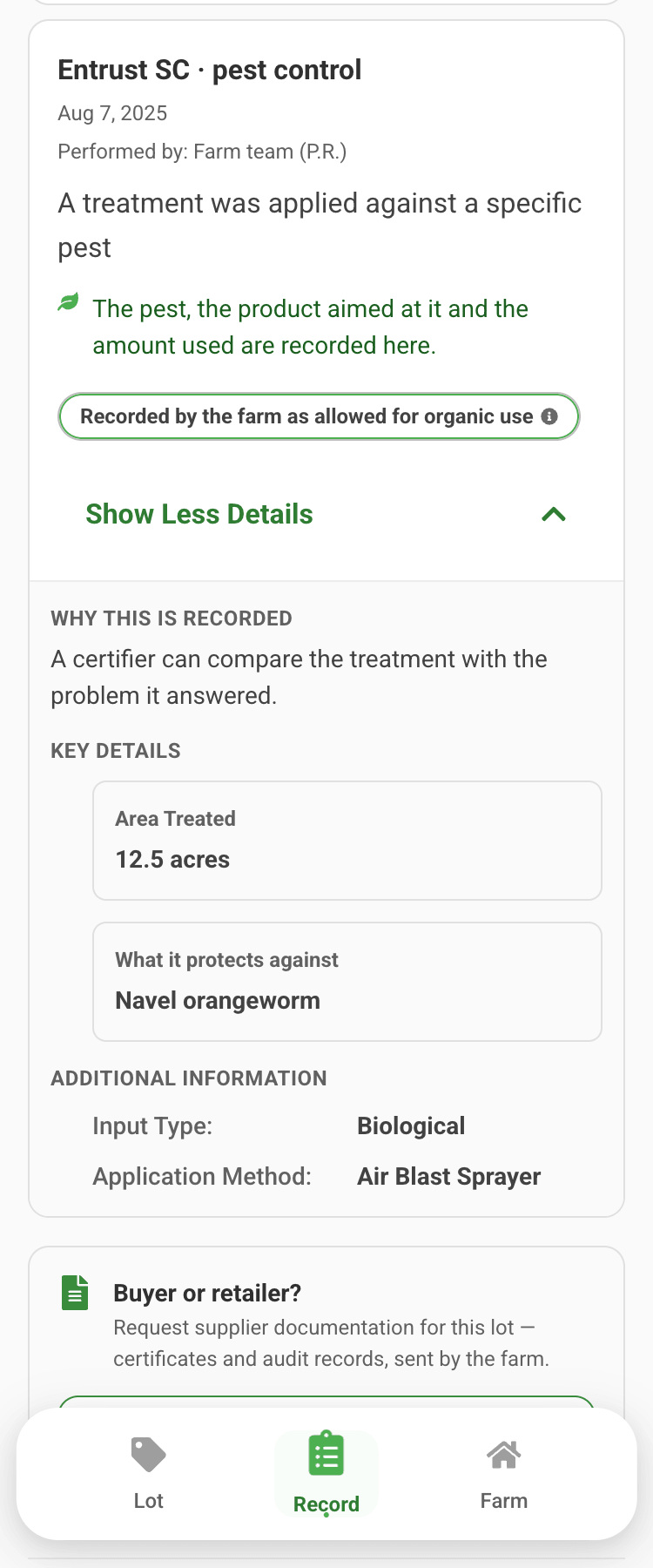Click the info icon on organic use badge
Viewport: 653px width, 1568px height.
(x=549, y=416)
